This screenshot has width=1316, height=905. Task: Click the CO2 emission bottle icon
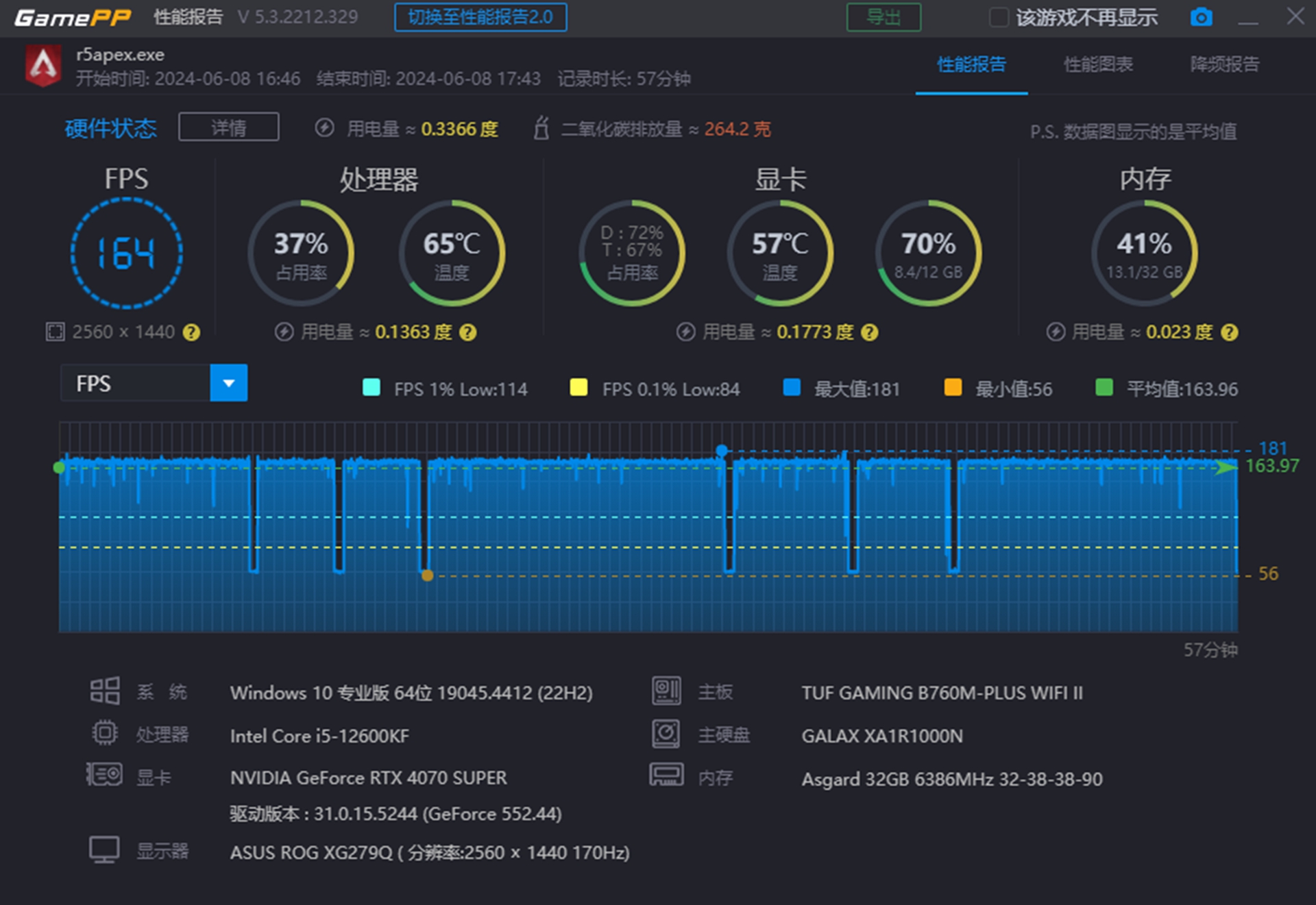[x=541, y=128]
